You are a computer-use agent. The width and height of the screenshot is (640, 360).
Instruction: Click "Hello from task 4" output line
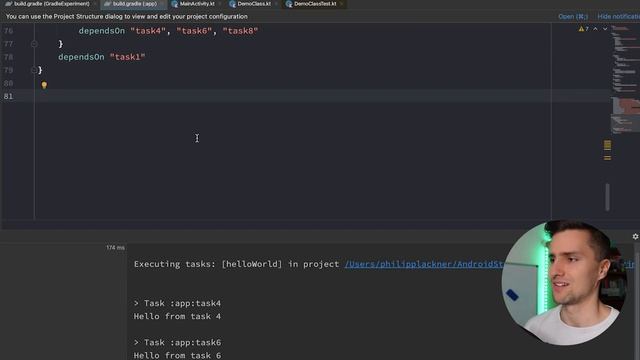(177, 316)
